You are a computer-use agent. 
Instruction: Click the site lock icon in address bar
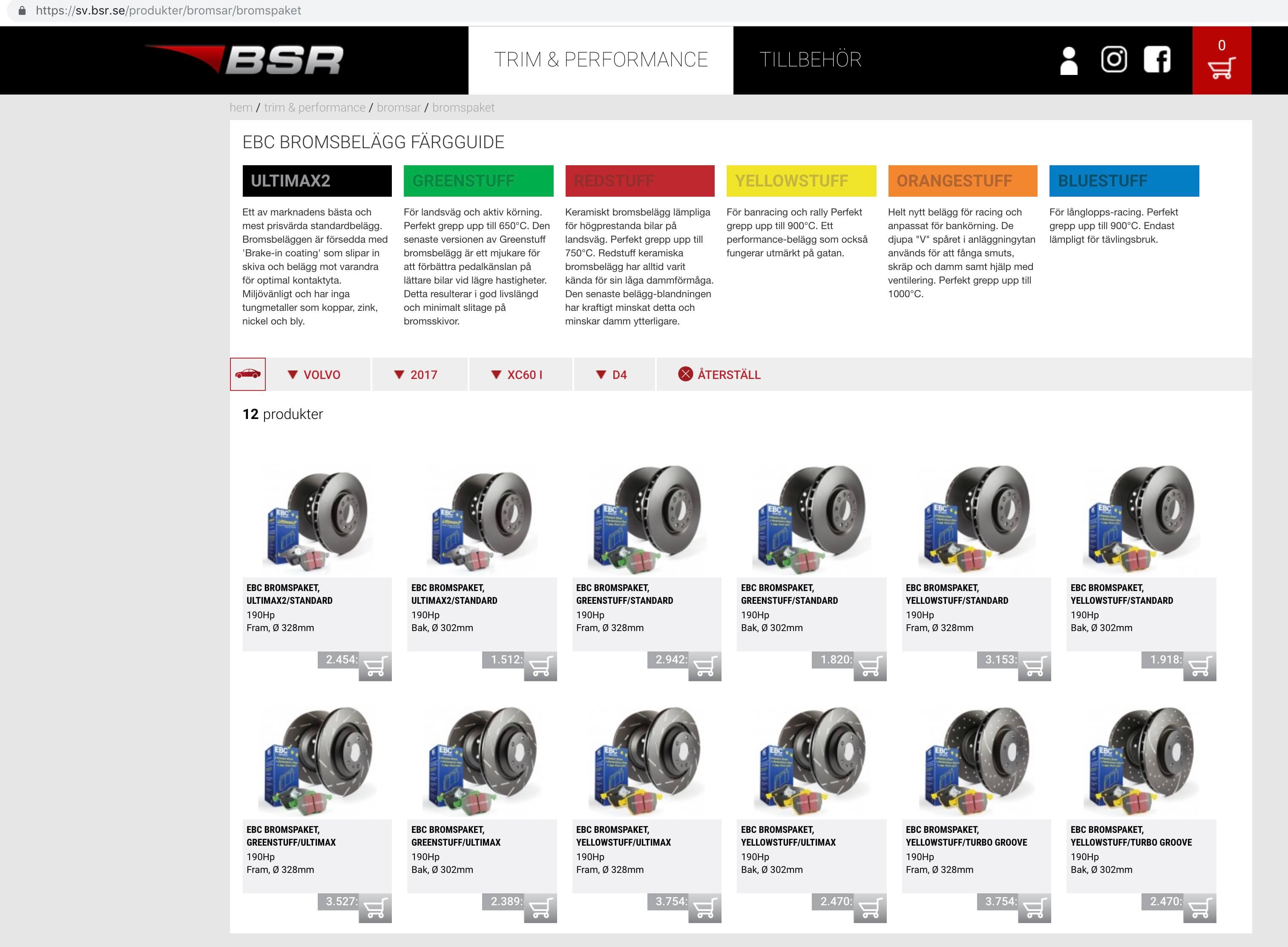23,10
